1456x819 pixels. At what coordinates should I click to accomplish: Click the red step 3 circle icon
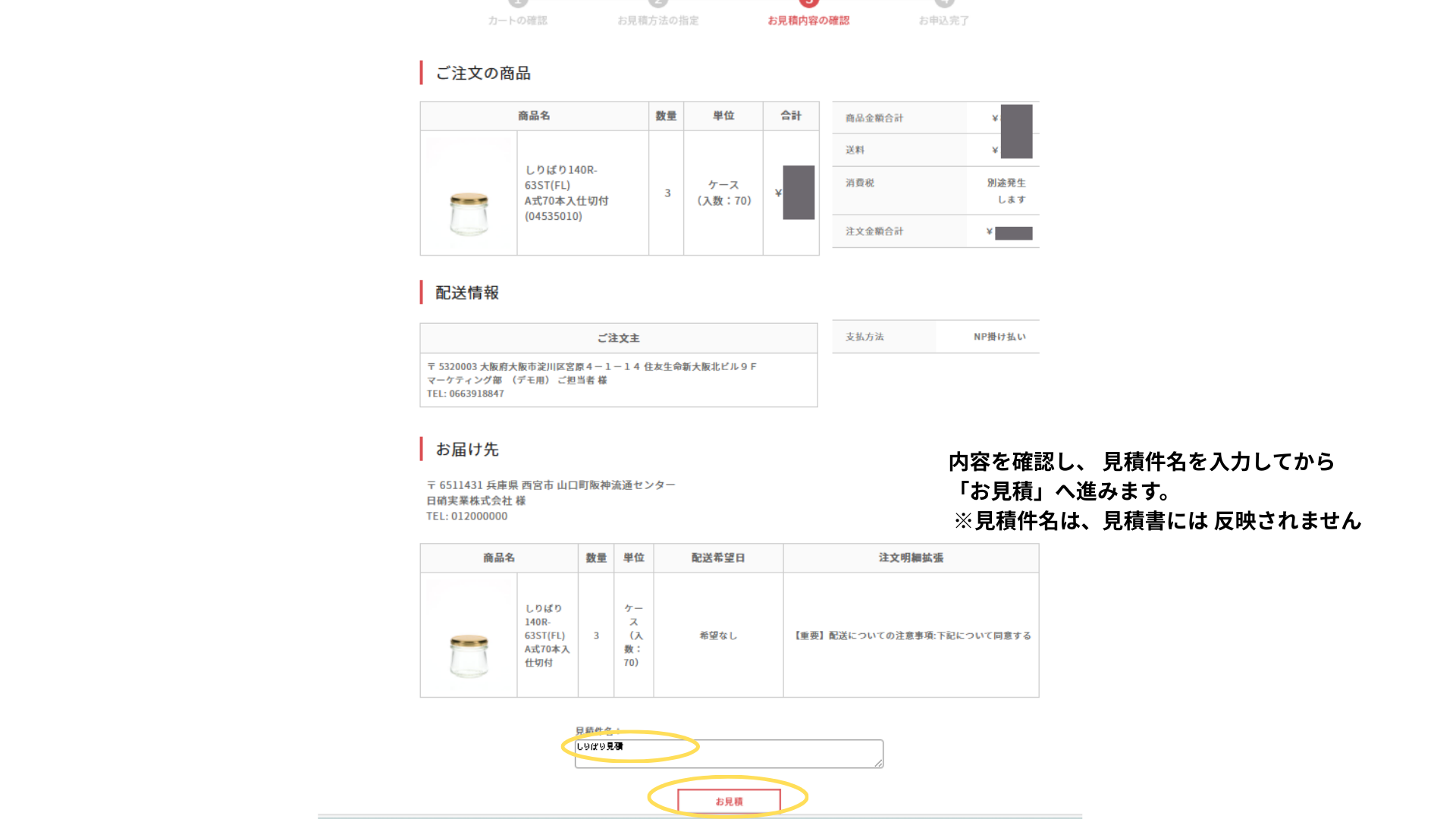tap(808, 2)
